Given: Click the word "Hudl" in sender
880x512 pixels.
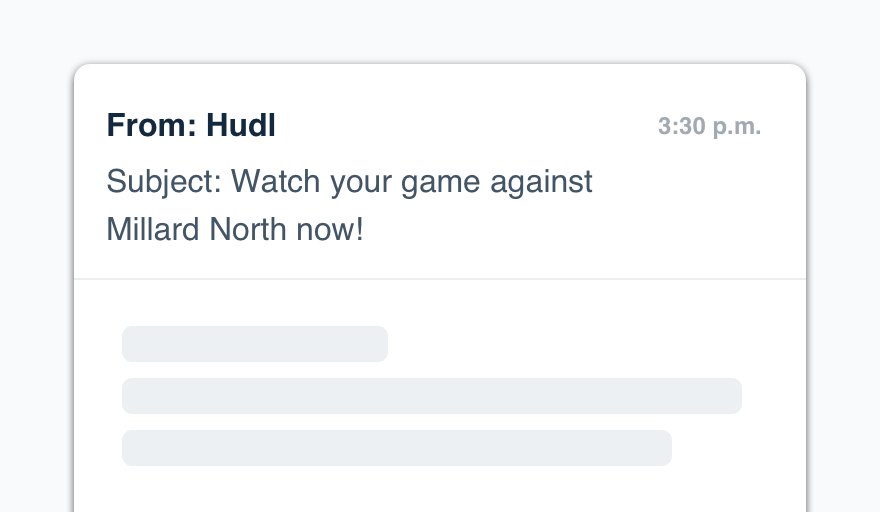Looking at the screenshot, I should pyautogui.click(x=241, y=126).
